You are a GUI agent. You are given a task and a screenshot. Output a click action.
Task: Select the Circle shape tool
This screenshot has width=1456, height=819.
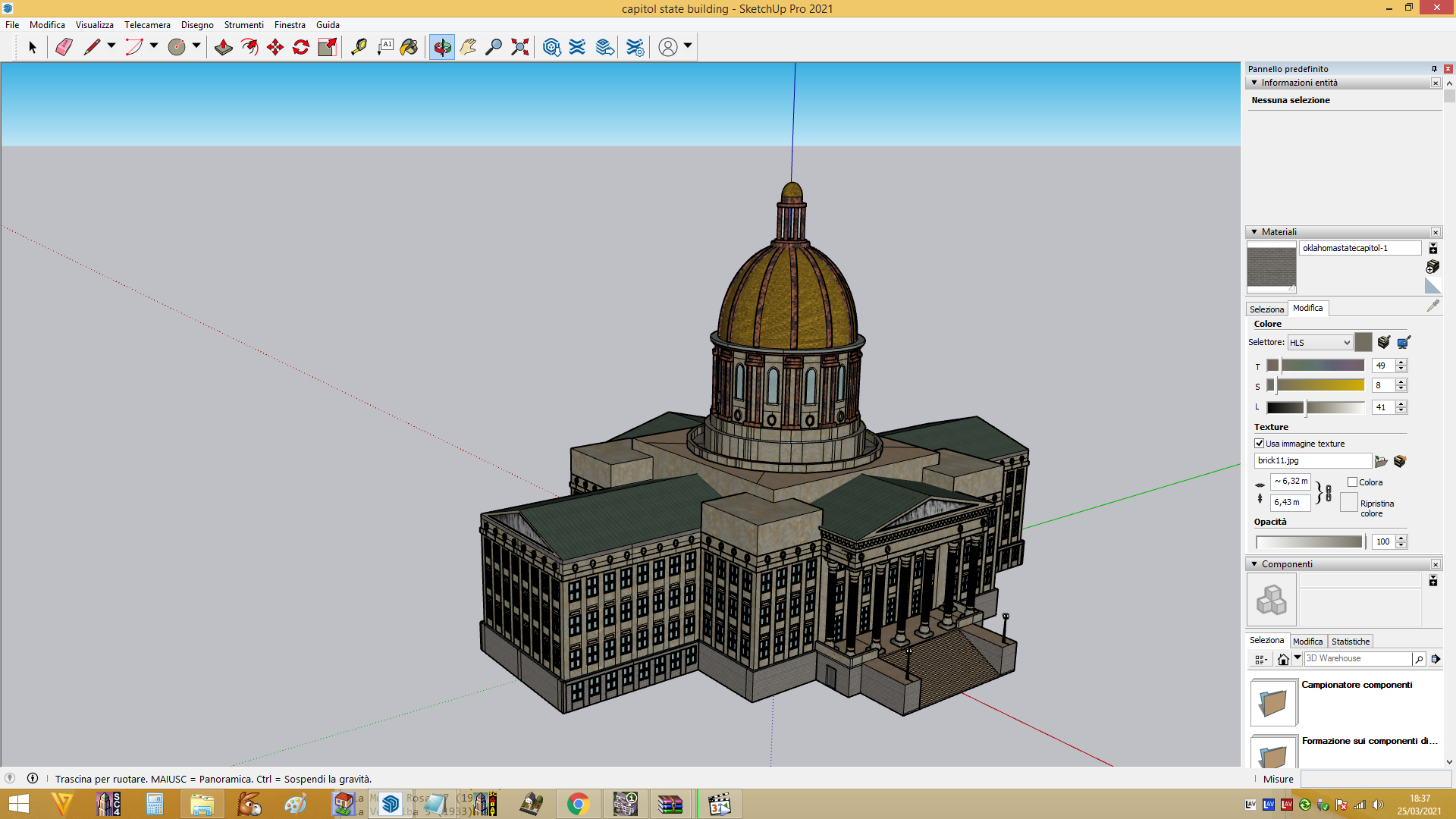pyautogui.click(x=177, y=47)
